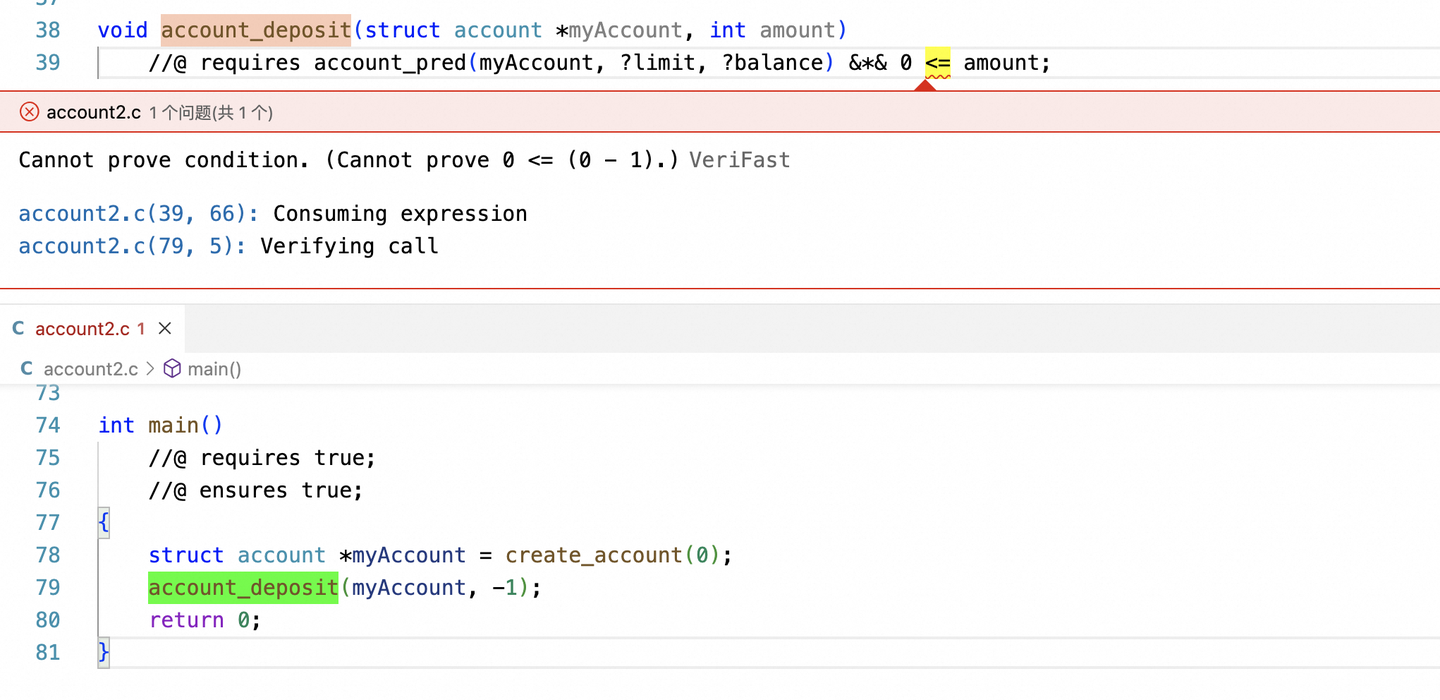Click the VeriFast source label in the error message
Image resolution: width=1440 pixels, height=700 pixels.
tap(739, 160)
